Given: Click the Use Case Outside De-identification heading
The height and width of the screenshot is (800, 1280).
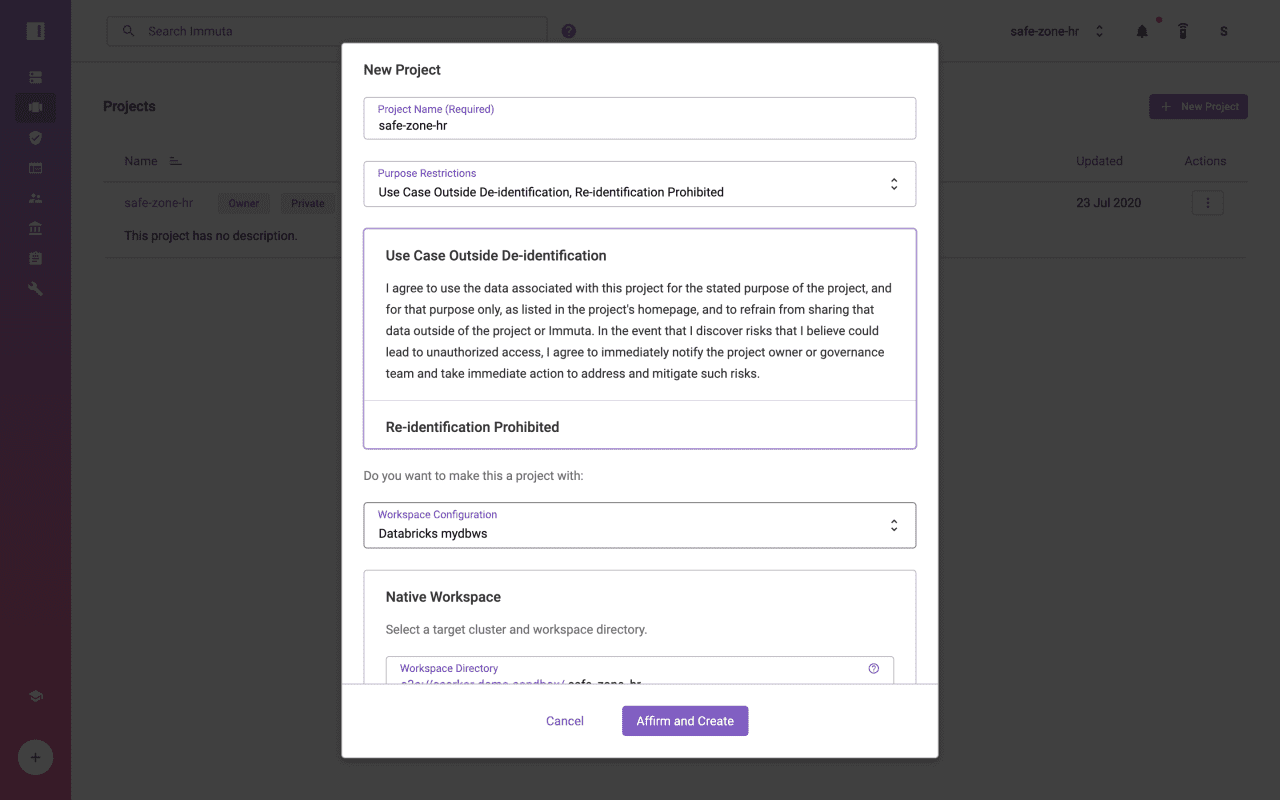Looking at the screenshot, I should pyautogui.click(x=496, y=256).
